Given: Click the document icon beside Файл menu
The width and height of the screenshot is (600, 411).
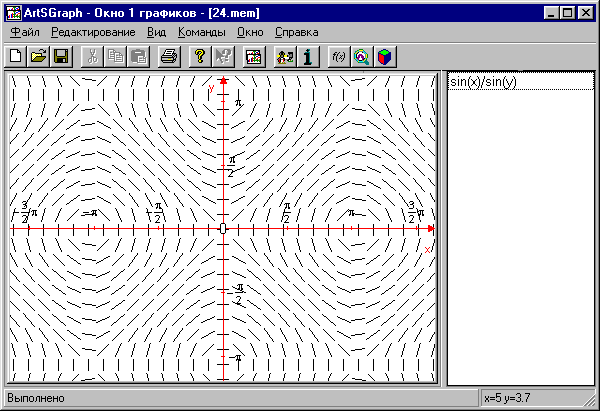Looking at the screenshot, I should (6, 32).
